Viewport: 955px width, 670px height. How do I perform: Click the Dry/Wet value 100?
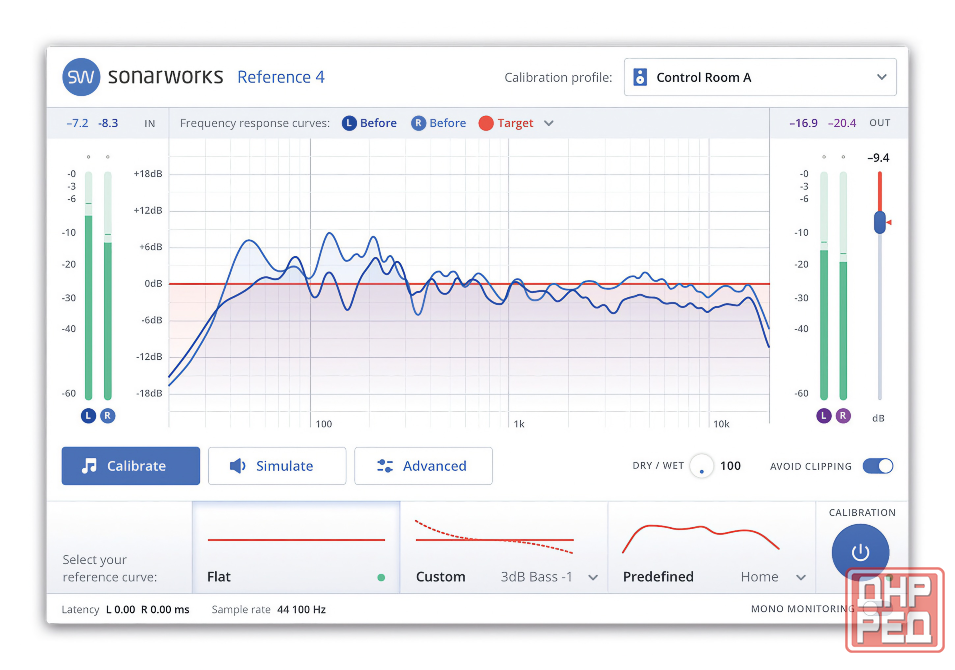(x=730, y=466)
